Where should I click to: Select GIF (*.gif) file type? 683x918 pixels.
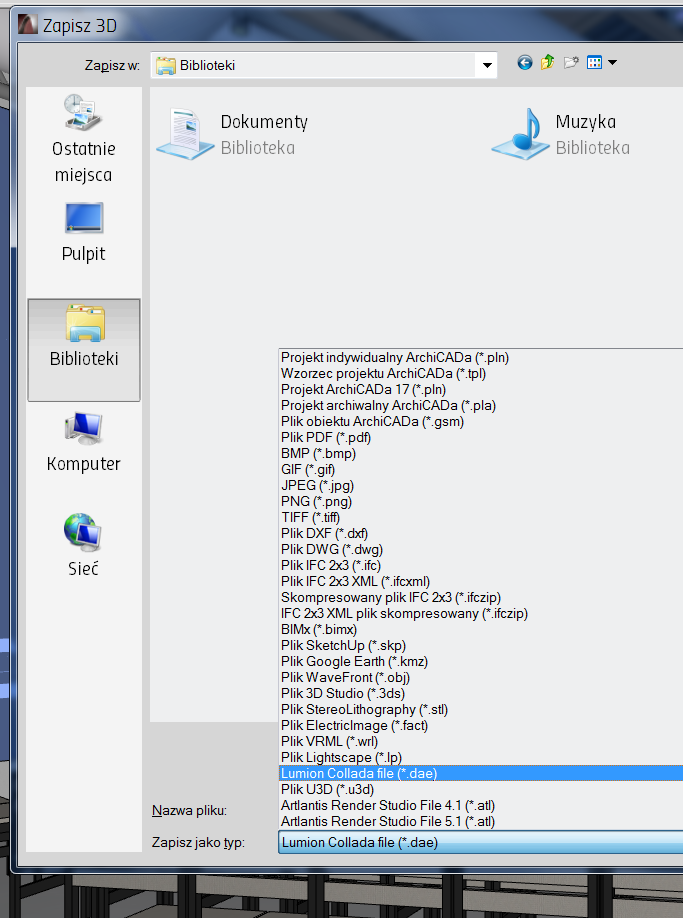[x=480, y=470]
